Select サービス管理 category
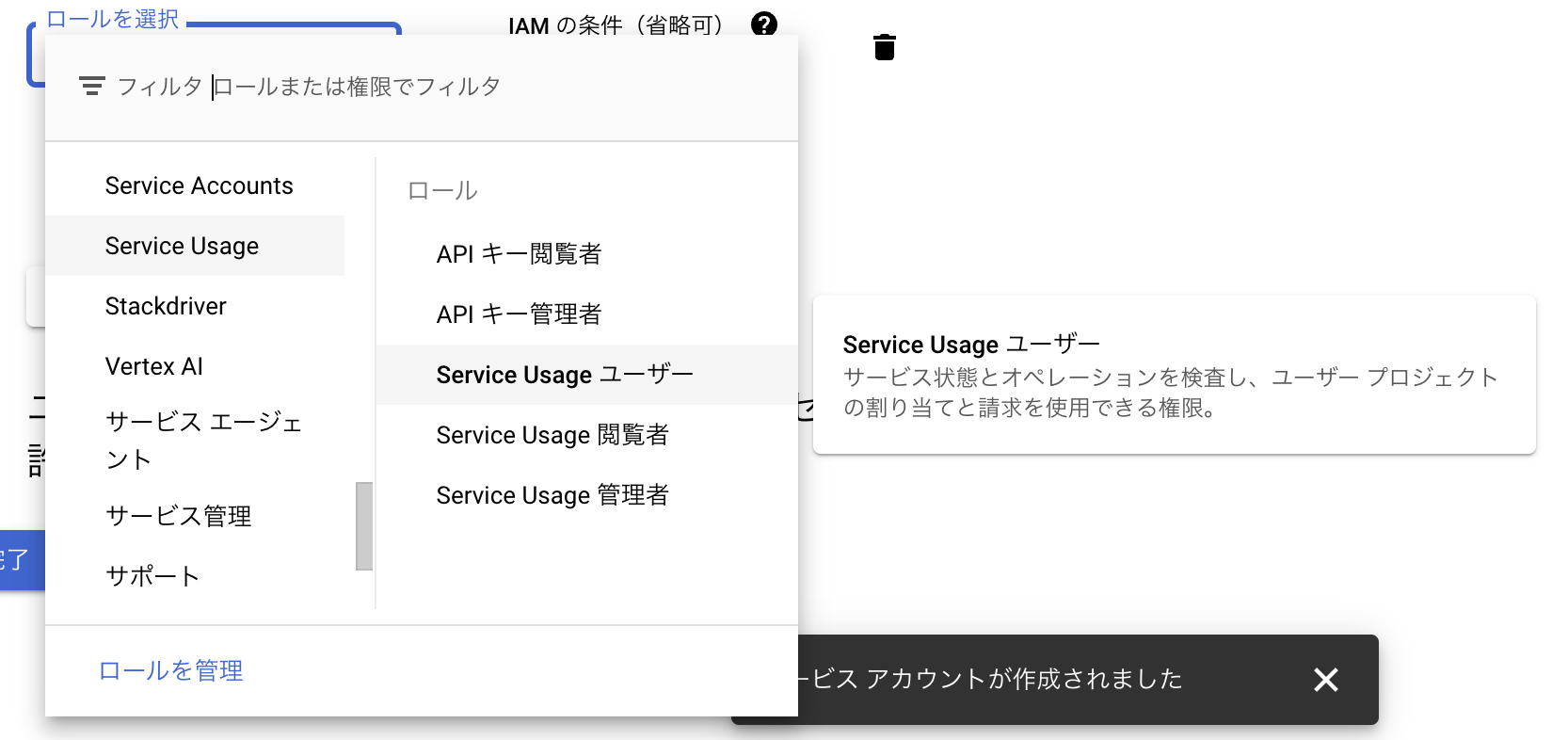The height and width of the screenshot is (740, 1568). [x=178, y=516]
